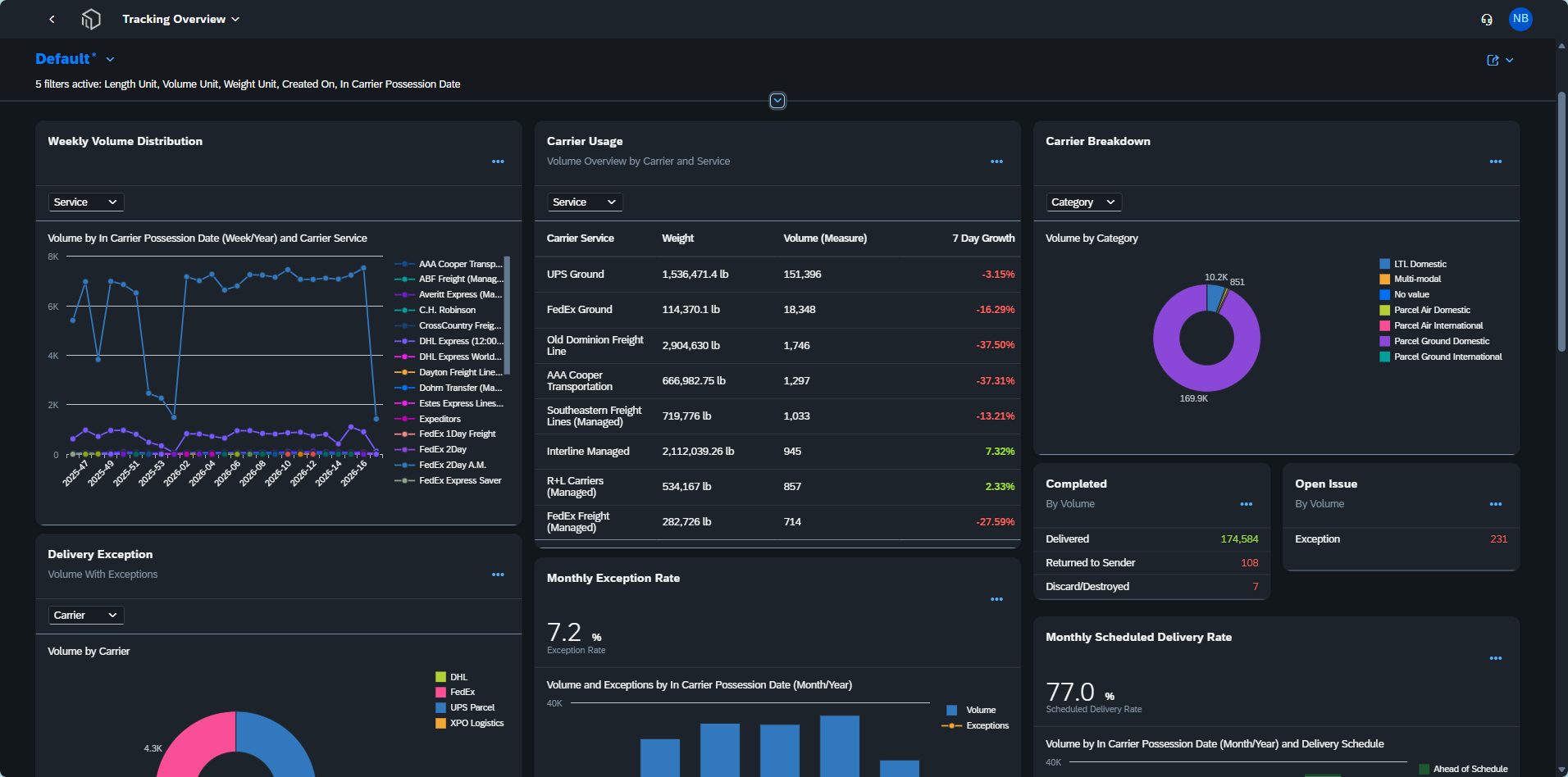The width and height of the screenshot is (1568, 777).
Task: Click Parcel Air International legend swatch
Action: coord(1384,325)
